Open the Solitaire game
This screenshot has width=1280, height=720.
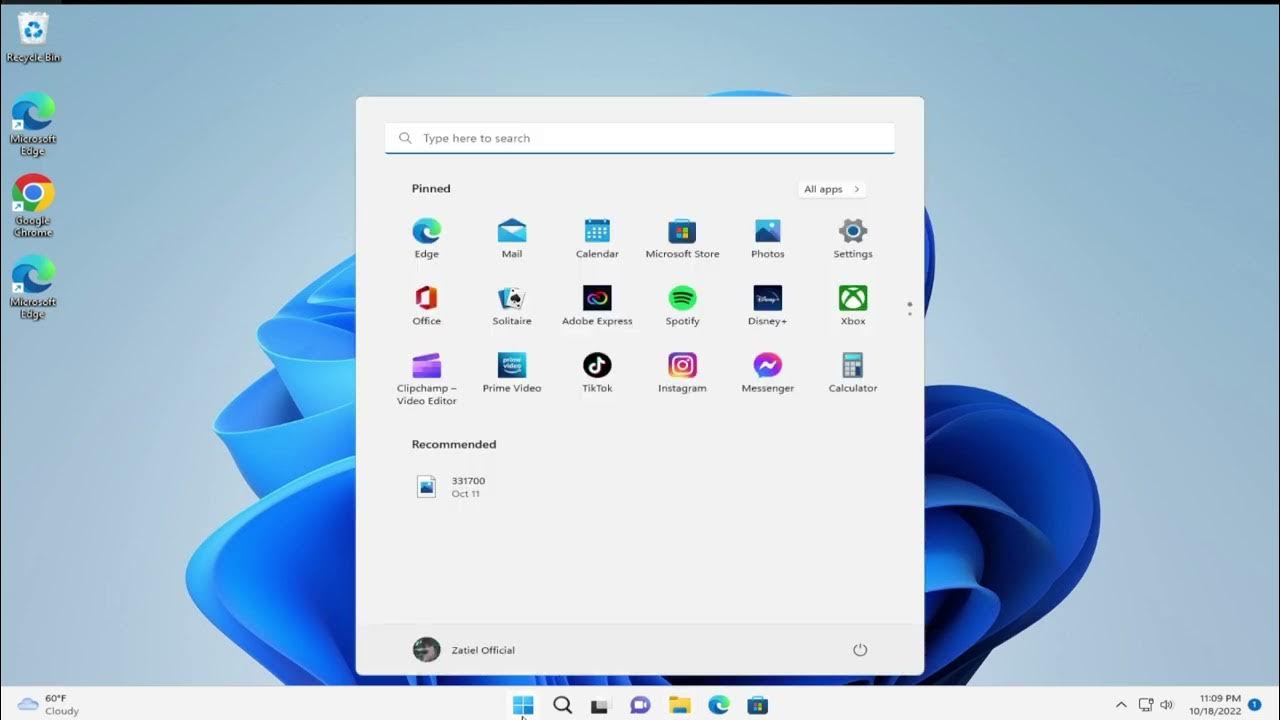pos(512,306)
